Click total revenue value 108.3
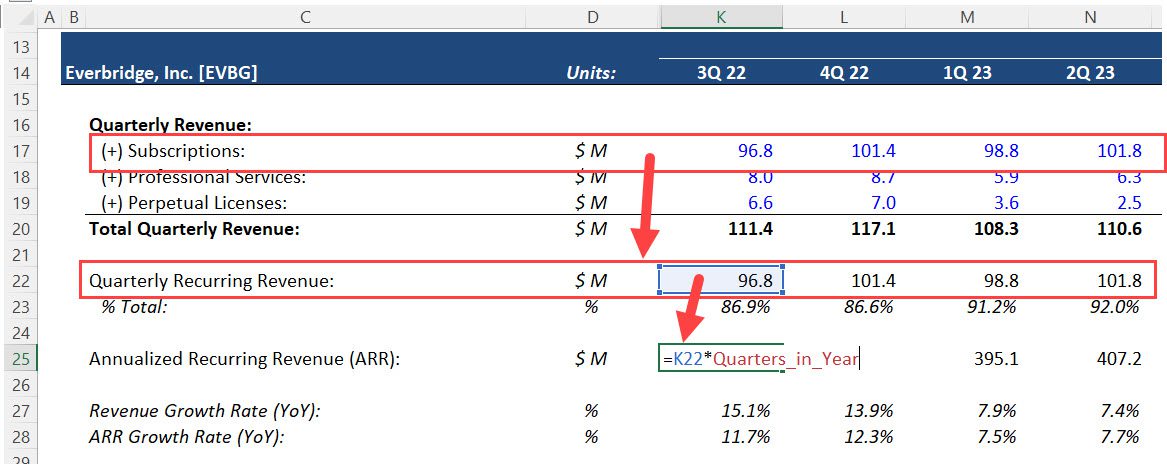Viewport: 1167px width, 464px height. [x=995, y=229]
